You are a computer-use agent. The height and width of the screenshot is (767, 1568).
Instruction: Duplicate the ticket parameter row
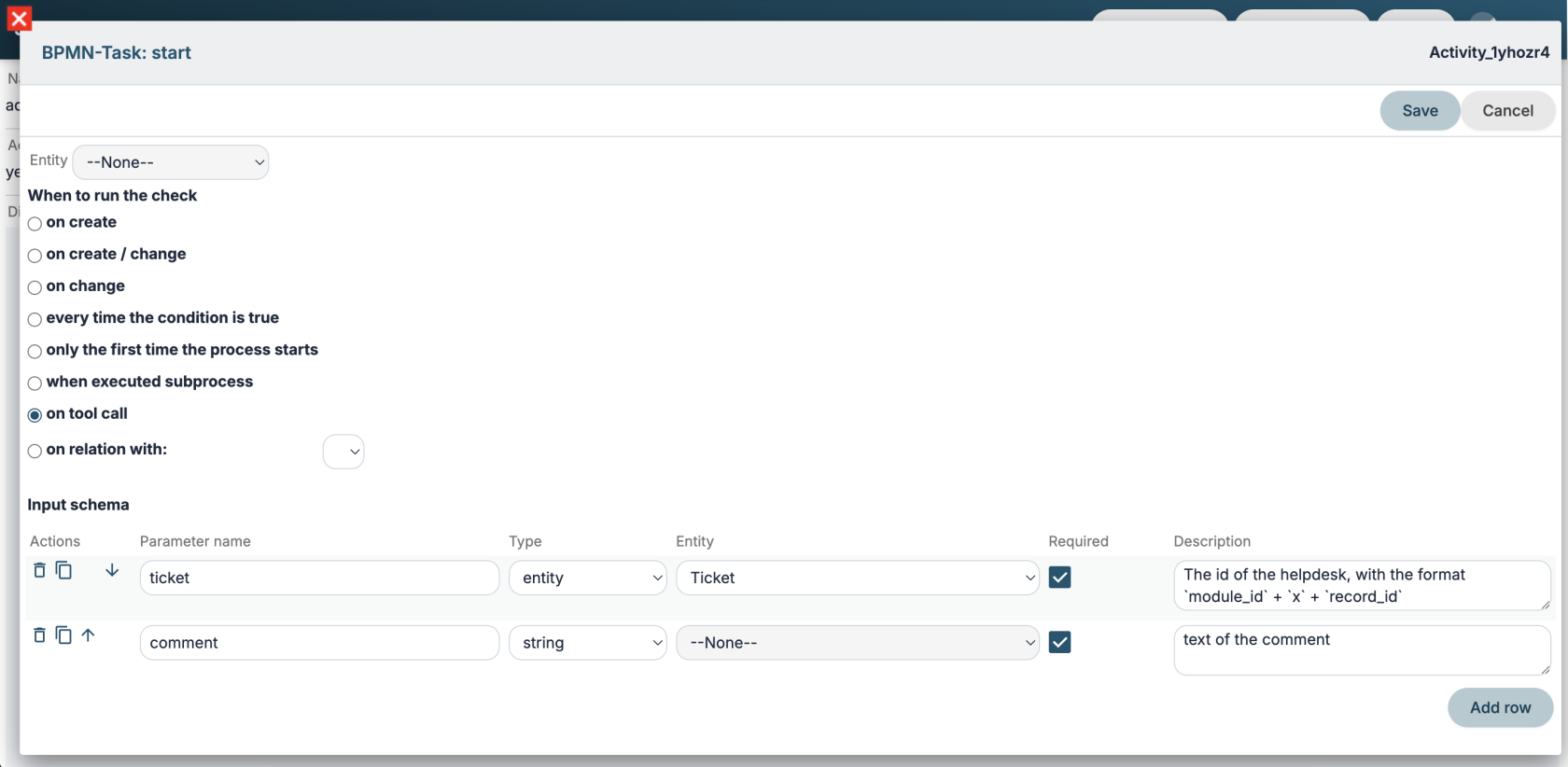pyautogui.click(x=63, y=570)
